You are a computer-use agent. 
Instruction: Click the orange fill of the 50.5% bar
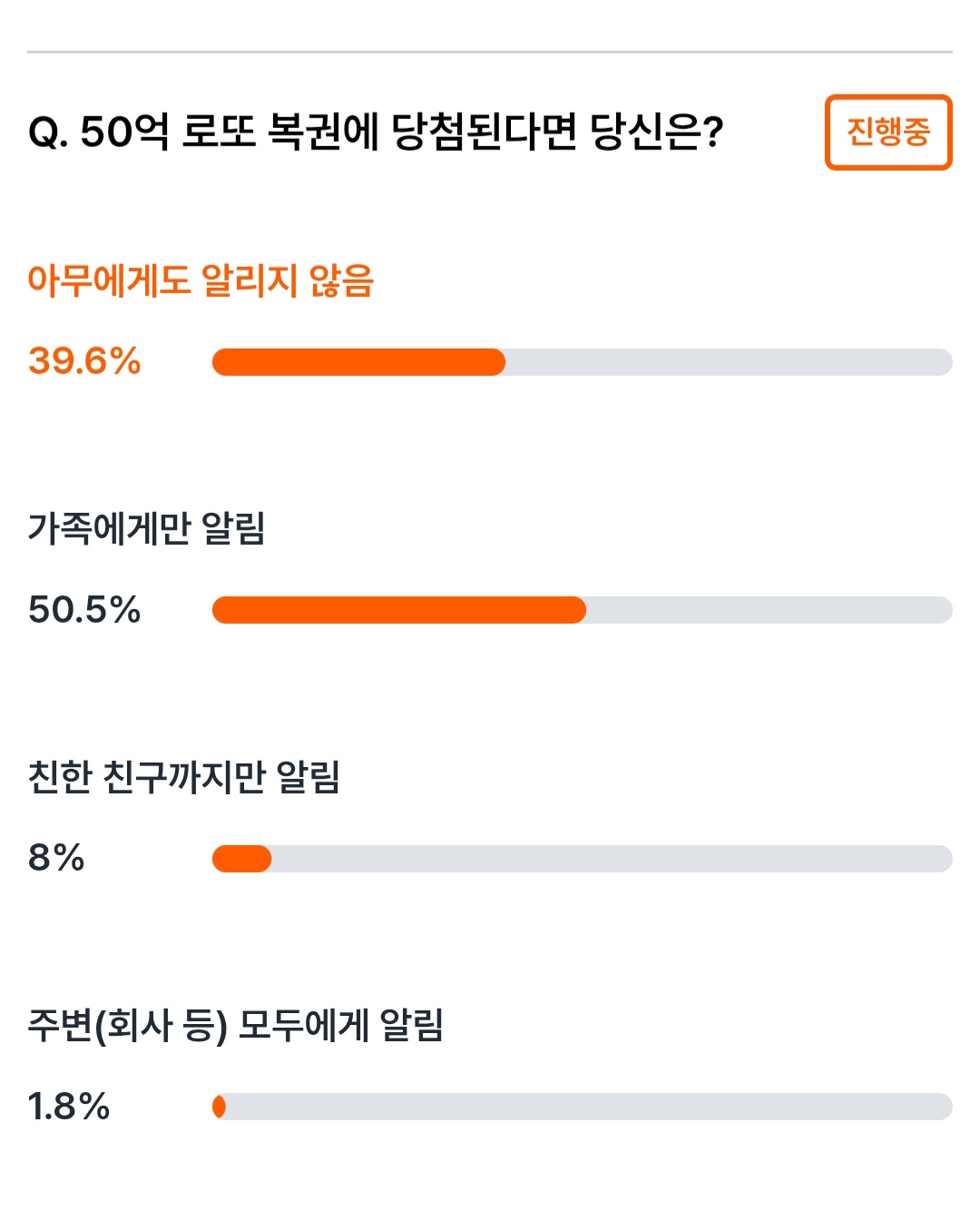tap(399, 610)
